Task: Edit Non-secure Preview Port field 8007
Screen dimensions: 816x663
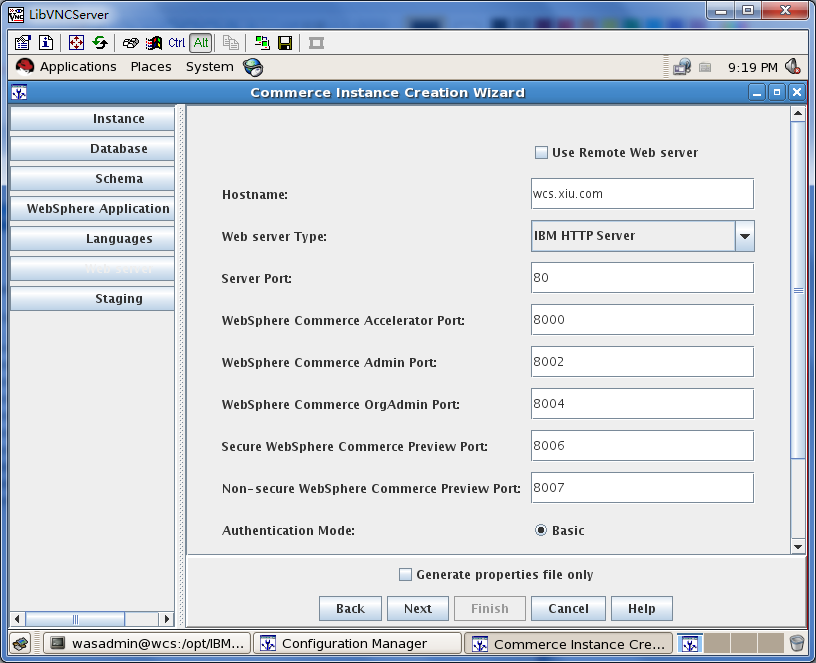Action: [642, 488]
